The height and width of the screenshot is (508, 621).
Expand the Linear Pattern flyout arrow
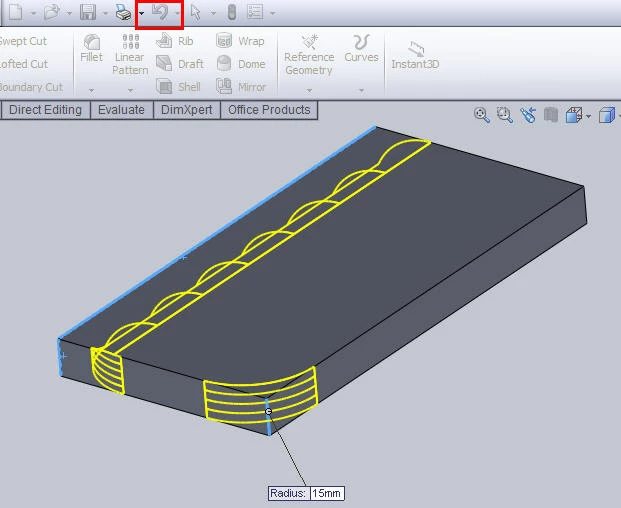tap(130, 90)
